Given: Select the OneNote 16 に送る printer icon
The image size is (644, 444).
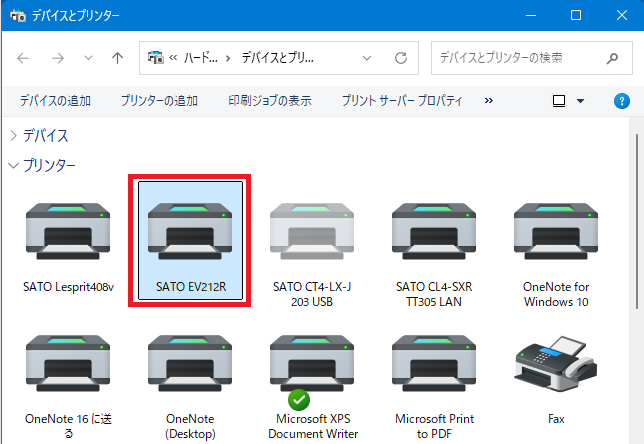Looking at the screenshot, I should point(68,363).
